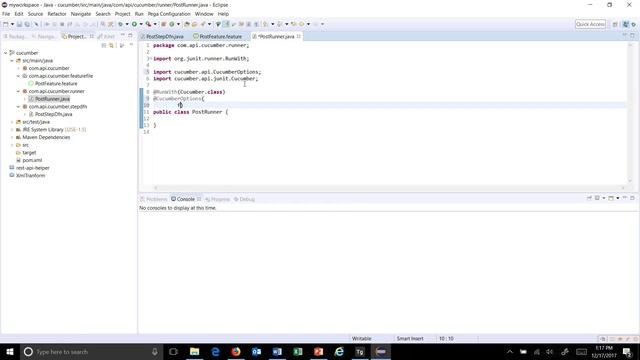Collapse the cucumber project node

(x=6, y=53)
